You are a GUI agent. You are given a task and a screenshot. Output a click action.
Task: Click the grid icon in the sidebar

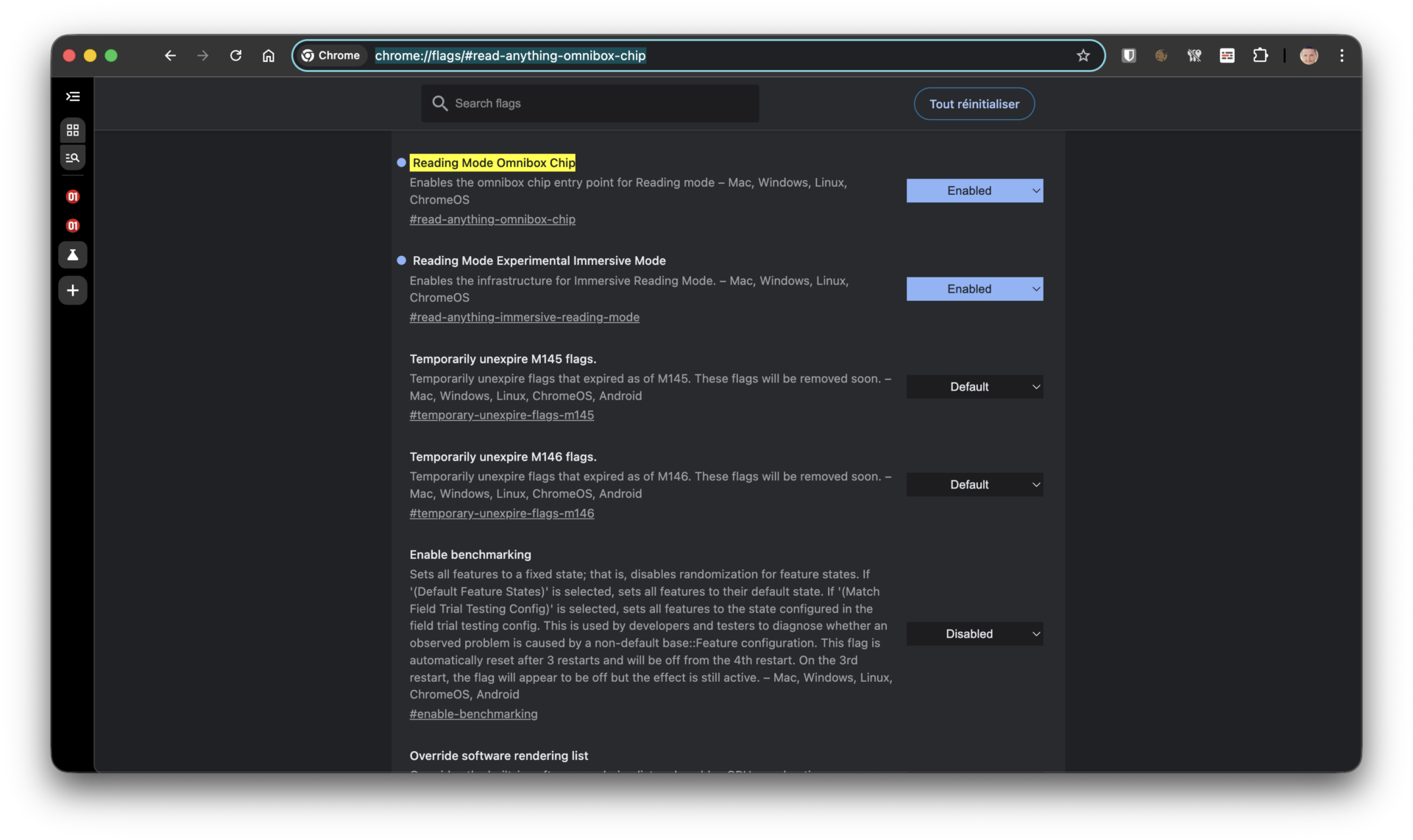(x=72, y=130)
